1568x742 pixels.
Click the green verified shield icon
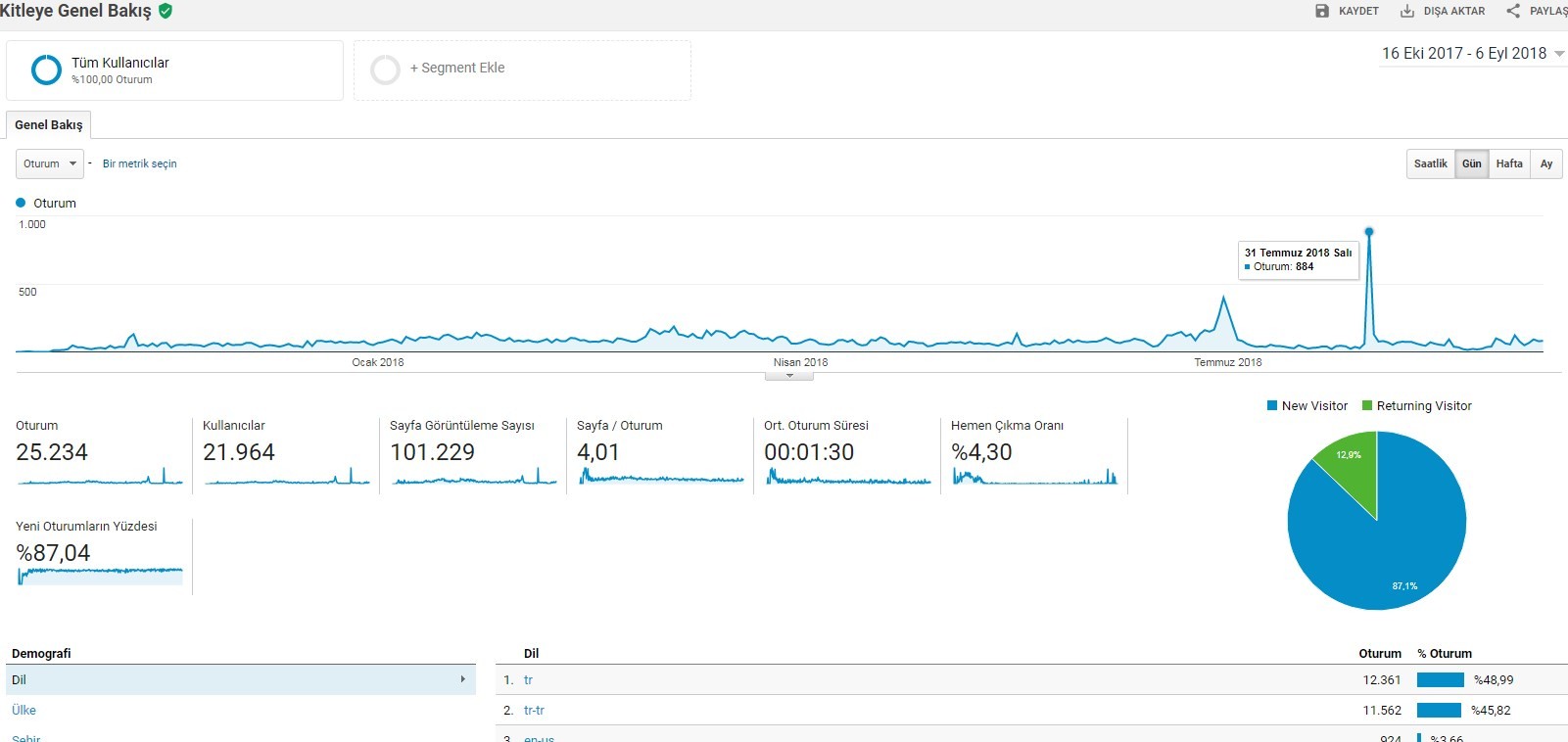(166, 11)
